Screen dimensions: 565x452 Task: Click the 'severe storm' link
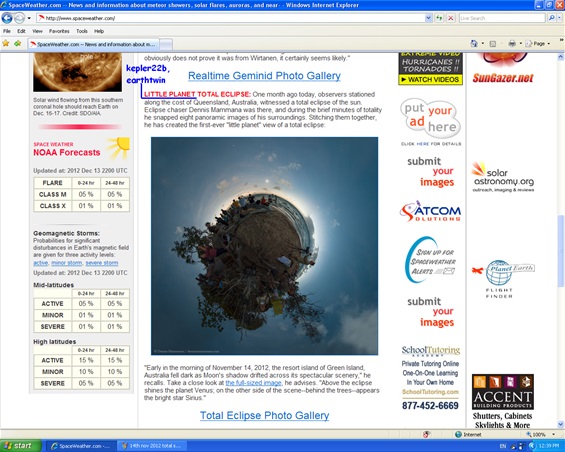[x=102, y=263]
